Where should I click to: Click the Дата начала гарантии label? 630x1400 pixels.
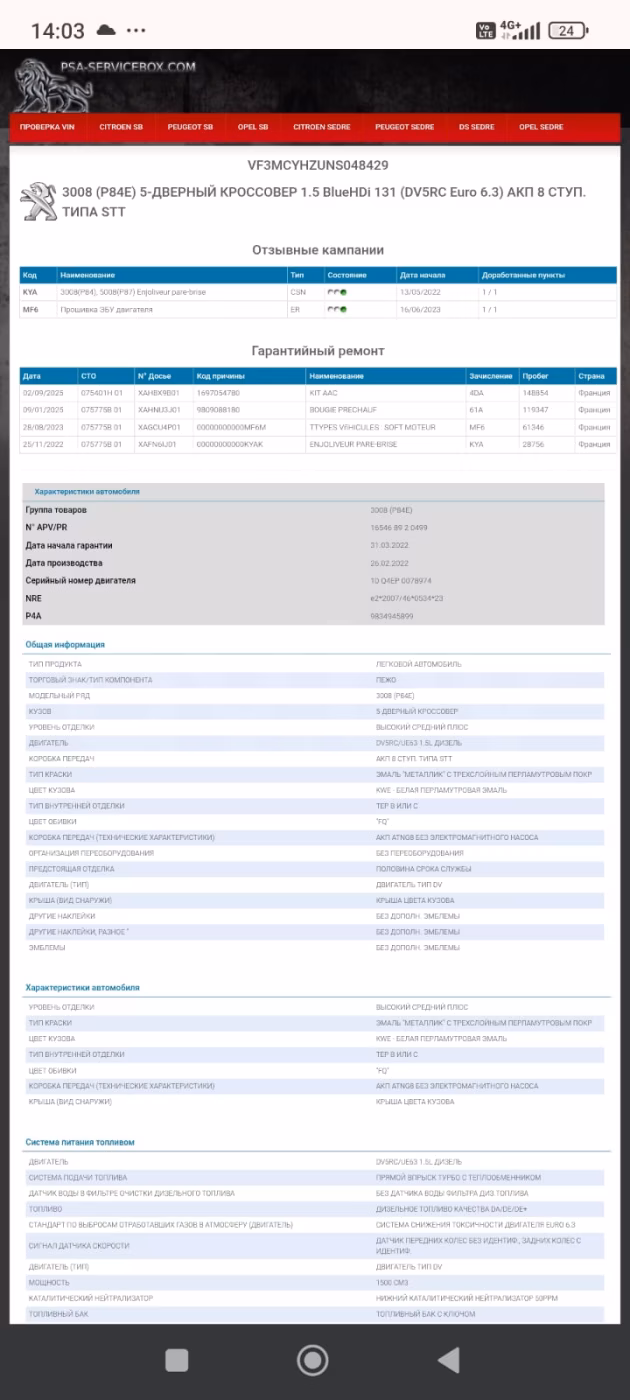point(69,545)
